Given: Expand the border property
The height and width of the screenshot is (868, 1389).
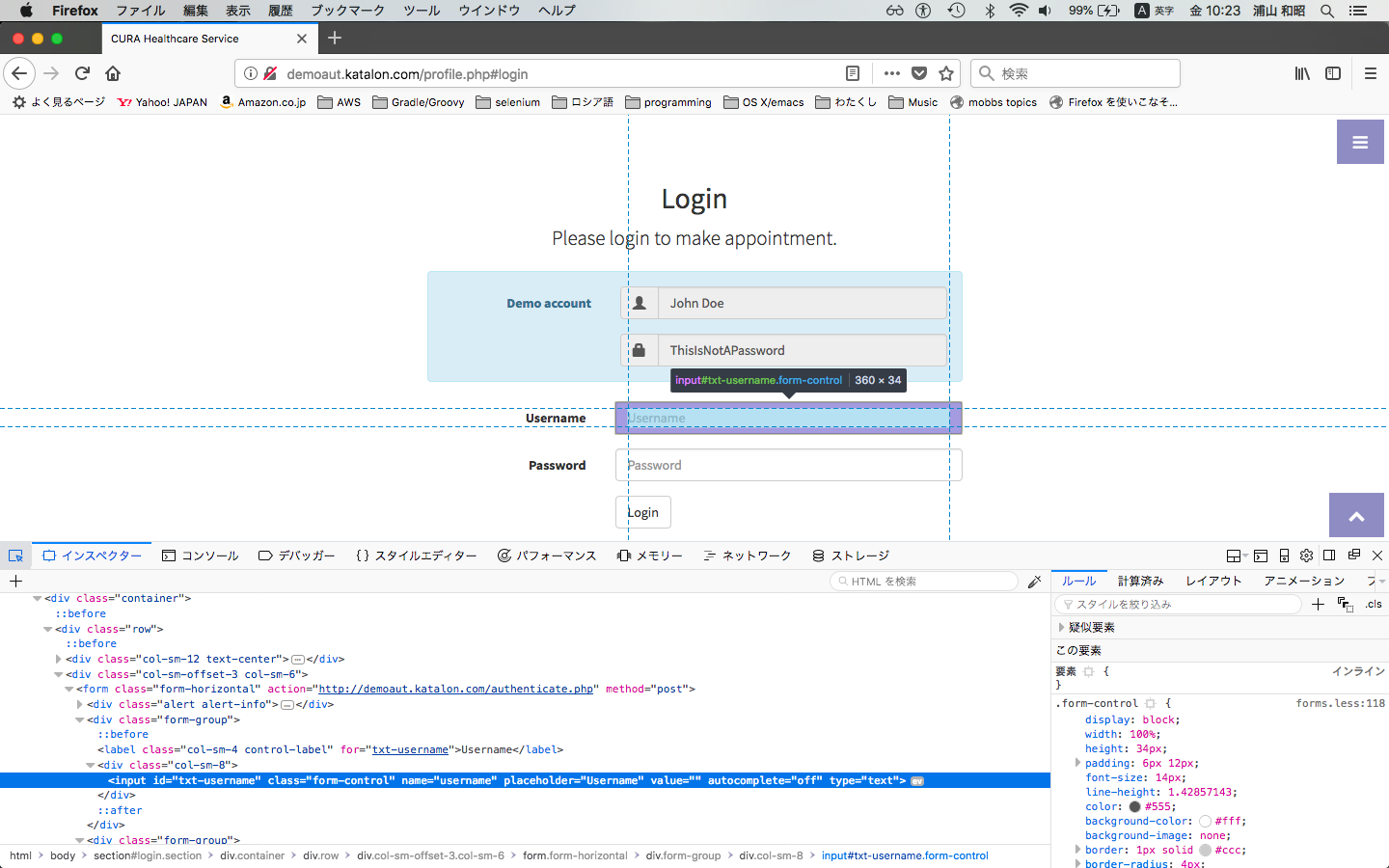Looking at the screenshot, I should pyautogui.click(x=1078, y=850).
